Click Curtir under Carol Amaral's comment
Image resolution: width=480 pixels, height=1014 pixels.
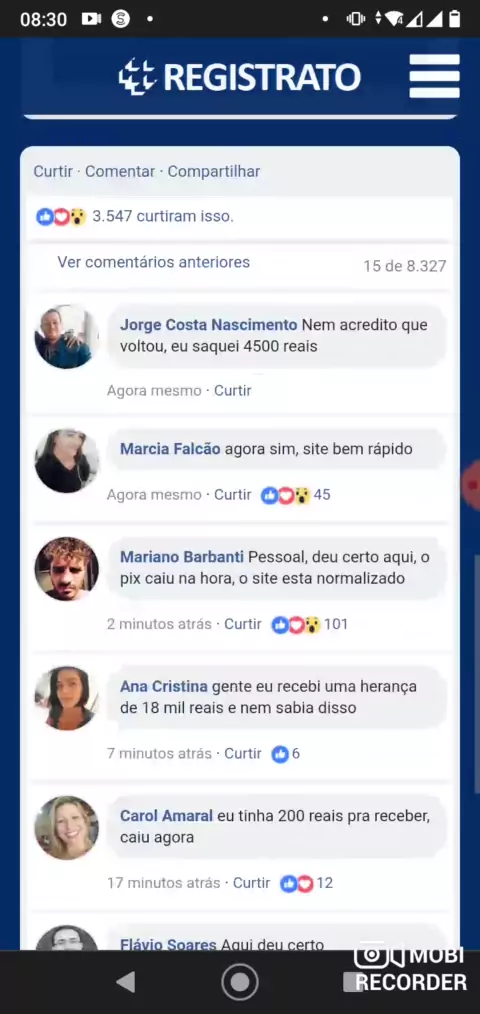(252, 883)
